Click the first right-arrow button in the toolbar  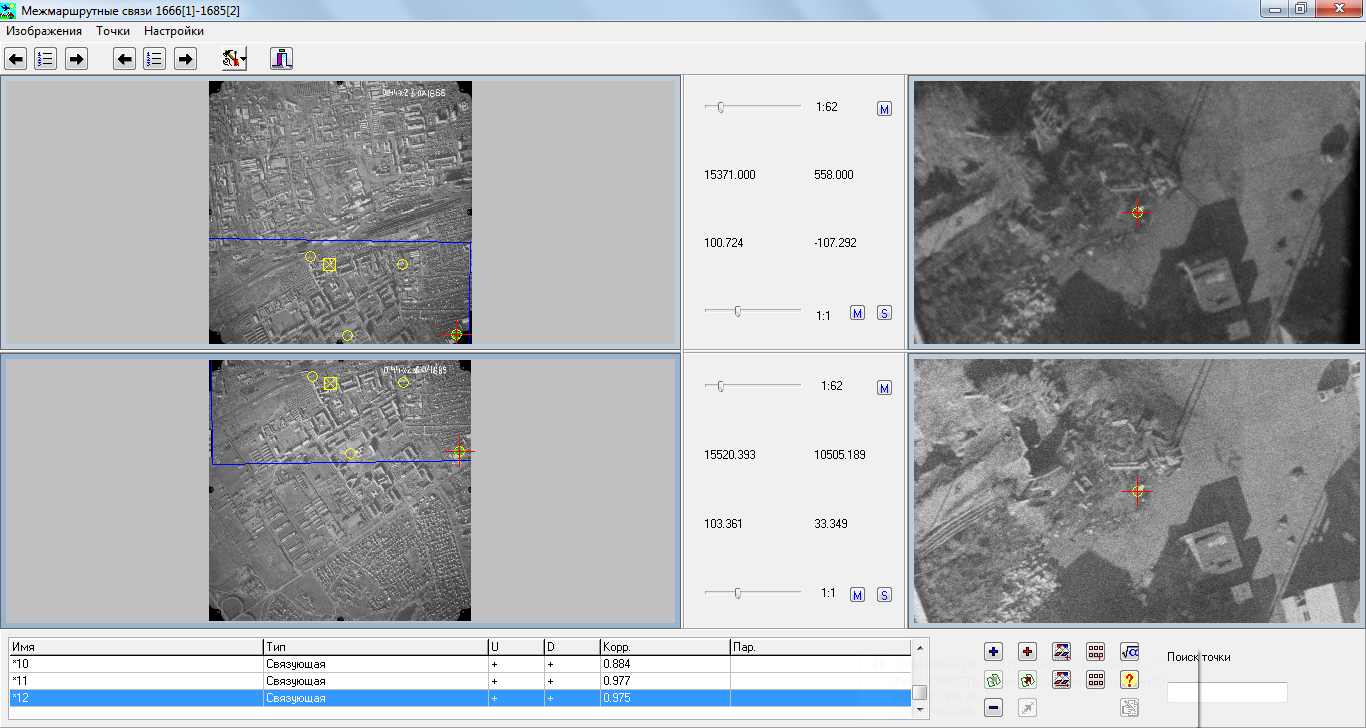pos(77,60)
